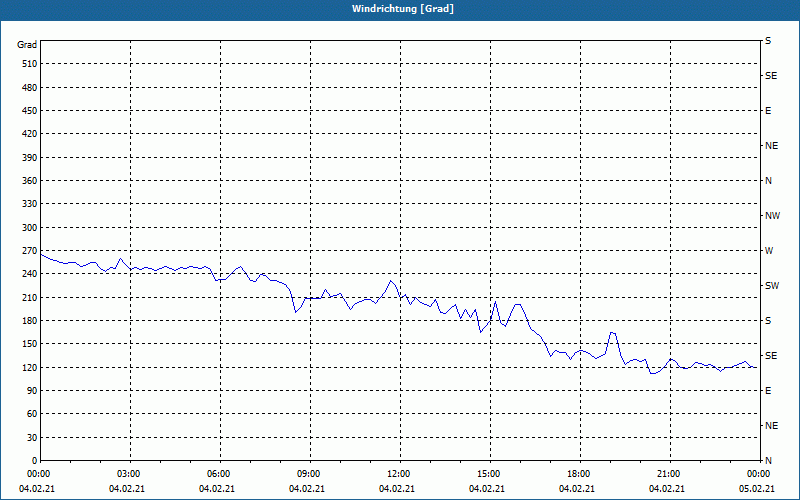Select the 390 degree label

coord(30,157)
